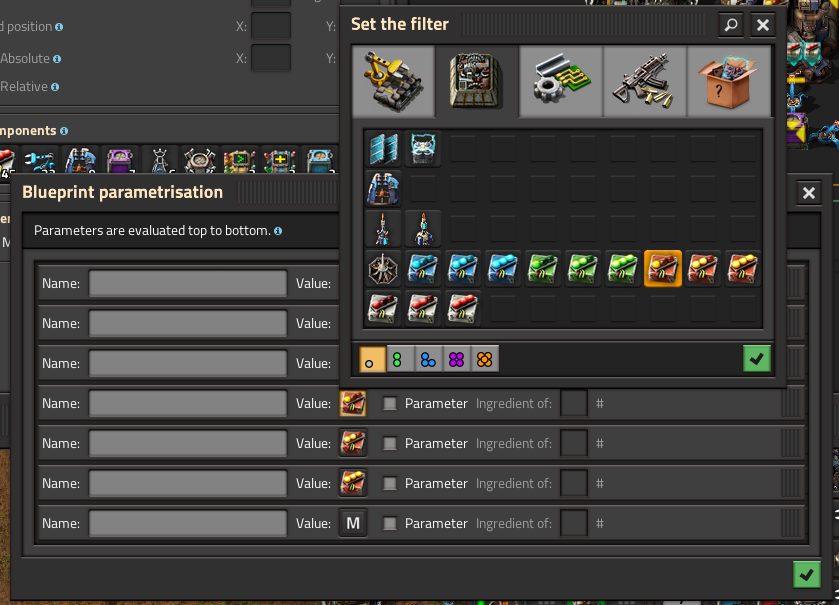The image size is (839, 605).
Task: Open Ingredient of slot in the M row
Action: (574, 523)
